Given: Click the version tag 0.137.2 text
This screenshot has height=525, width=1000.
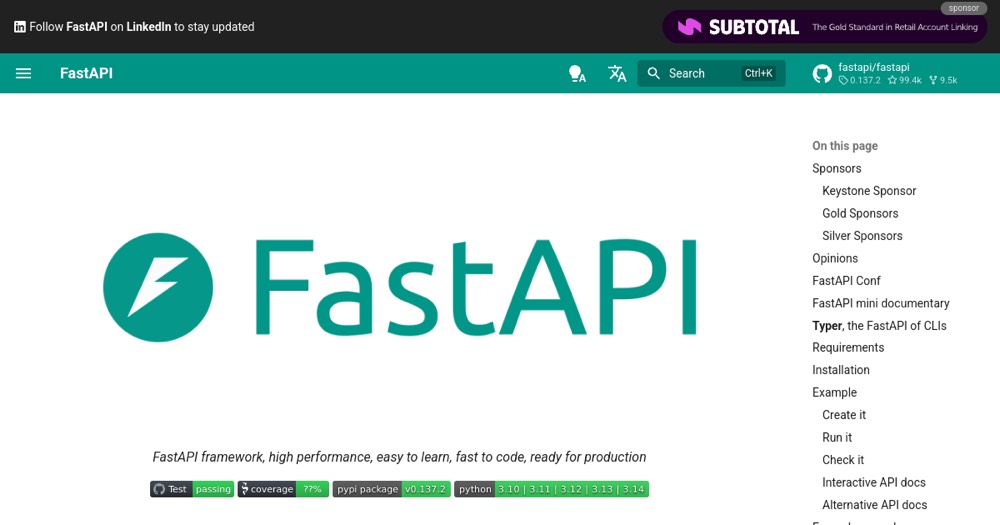Looking at the screenshot, I should 860,80.
